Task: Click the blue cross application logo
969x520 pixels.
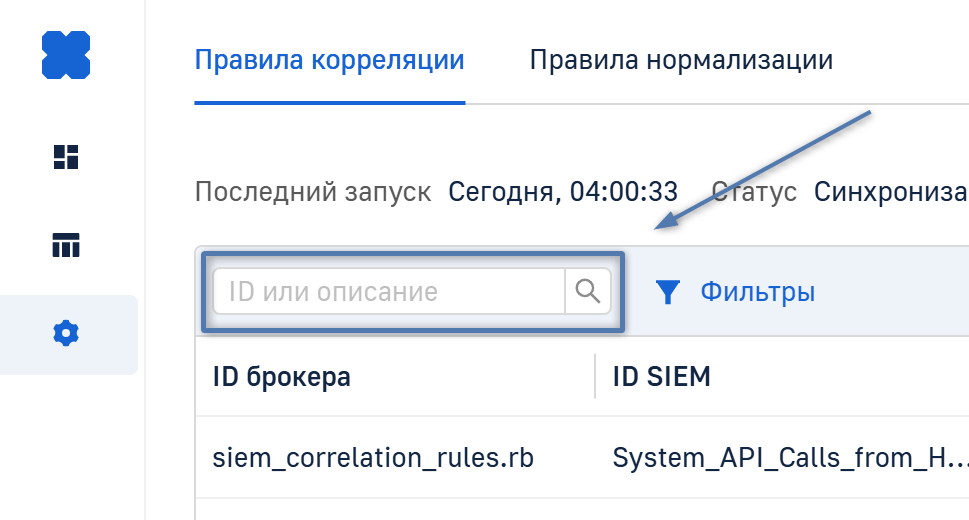Action: point(66,55)
